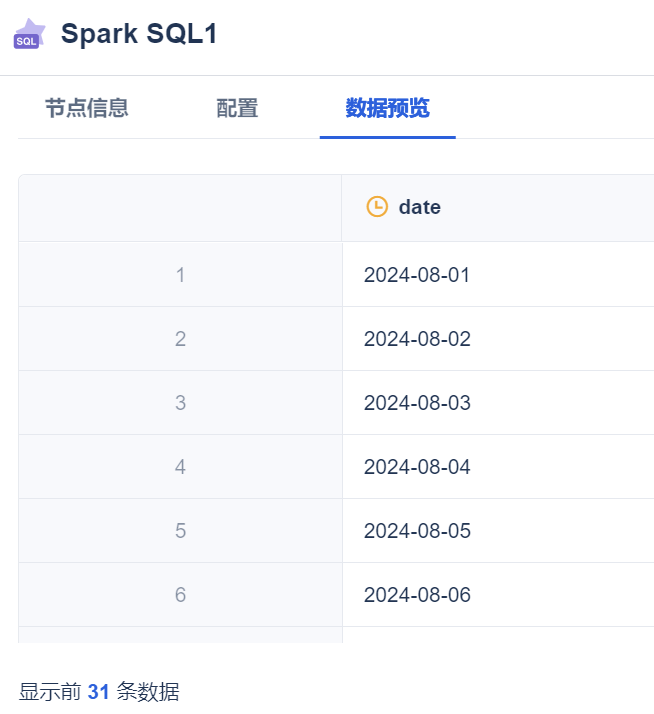654x714 pixels.
Task: Select row number 6 index cell
Action: click(180, 595)
